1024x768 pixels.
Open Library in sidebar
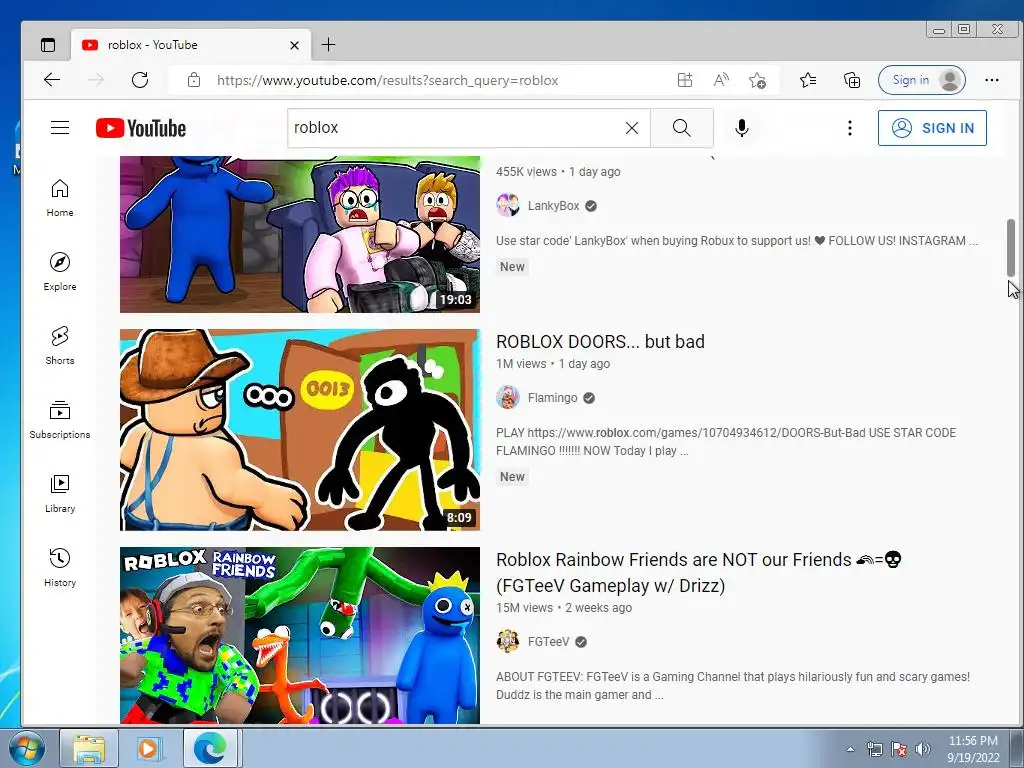60,493
